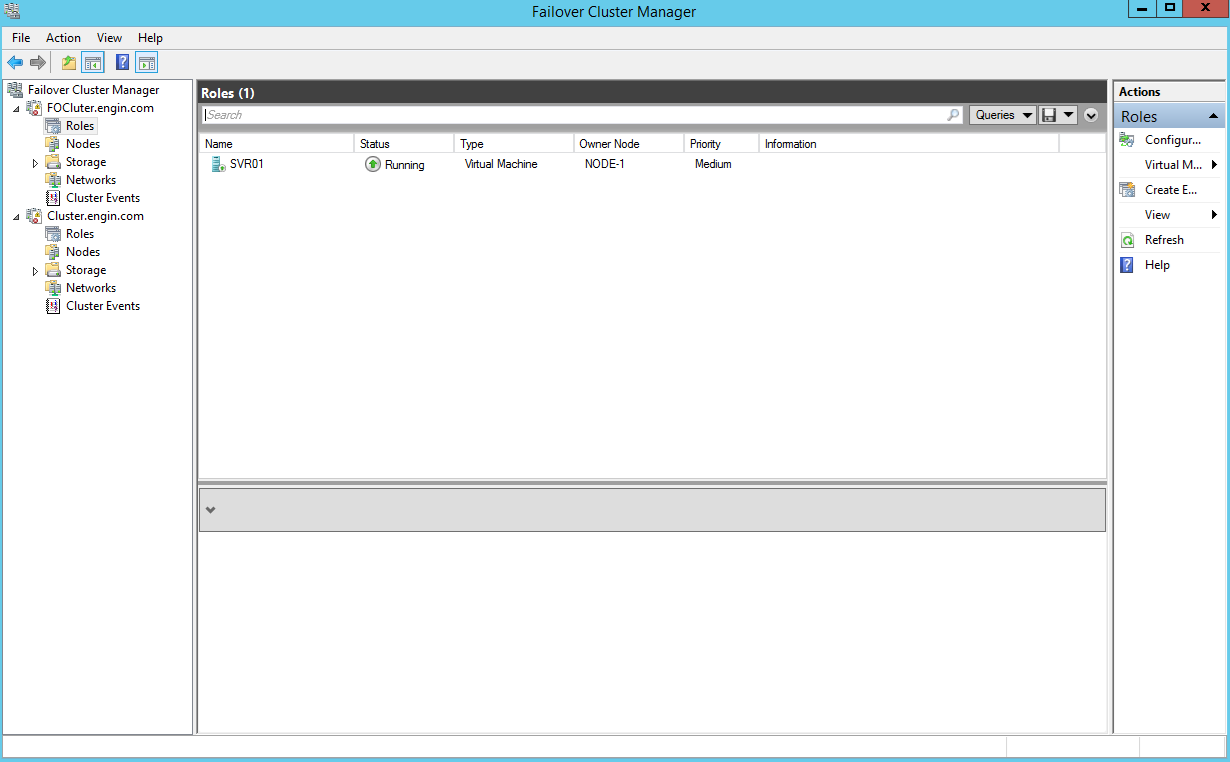The width and height of the screenshot is (1230, 762).
Task: Open the File menu
Action: pyautogui.click(x=21, y=38)
